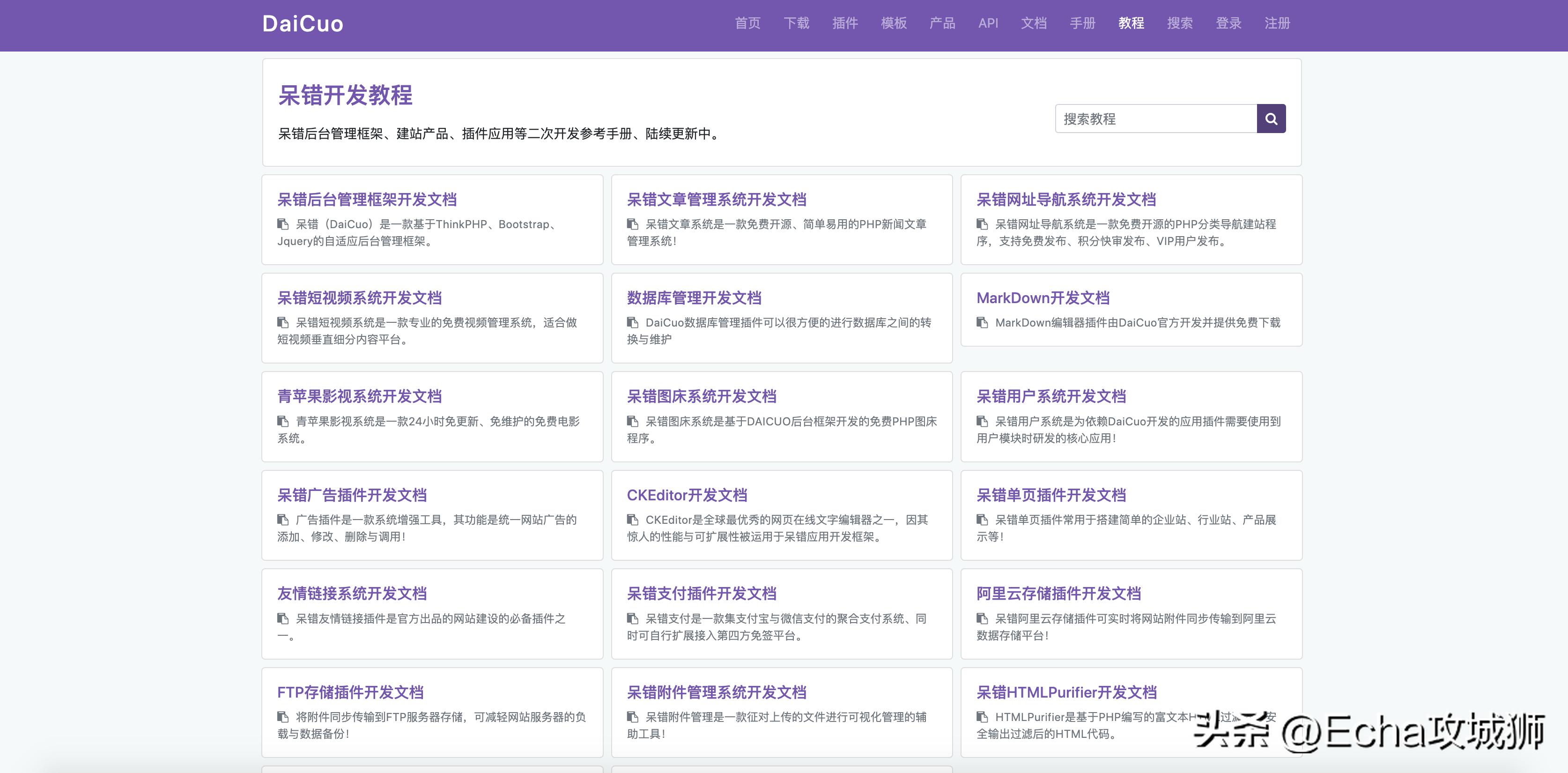The width and height of the screenshot is (1568, 773).
Task: Click the document icon on MarkDown开发文档 card
Action: pos(982,323)
